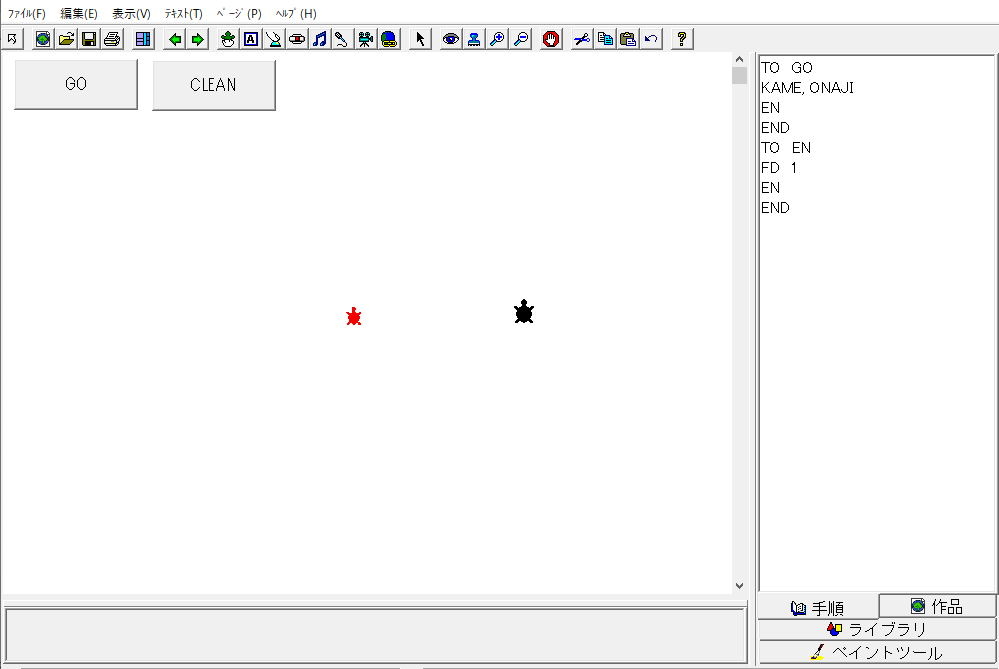Insert a text box with the A icon
This screenshot has width=999, height=669.
[251, 39]
